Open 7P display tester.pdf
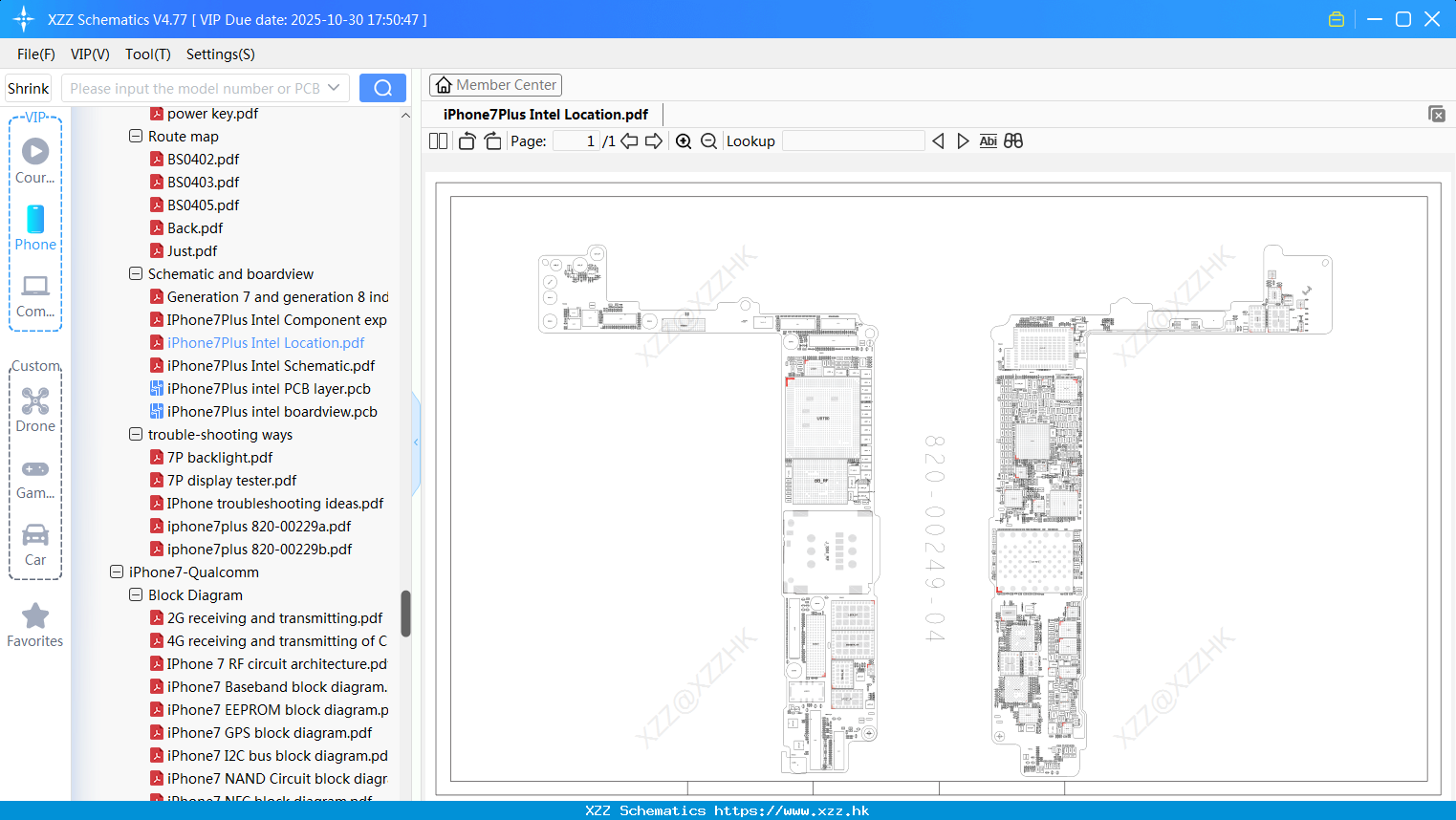1456x820 pixels. (x=231, y=481)
